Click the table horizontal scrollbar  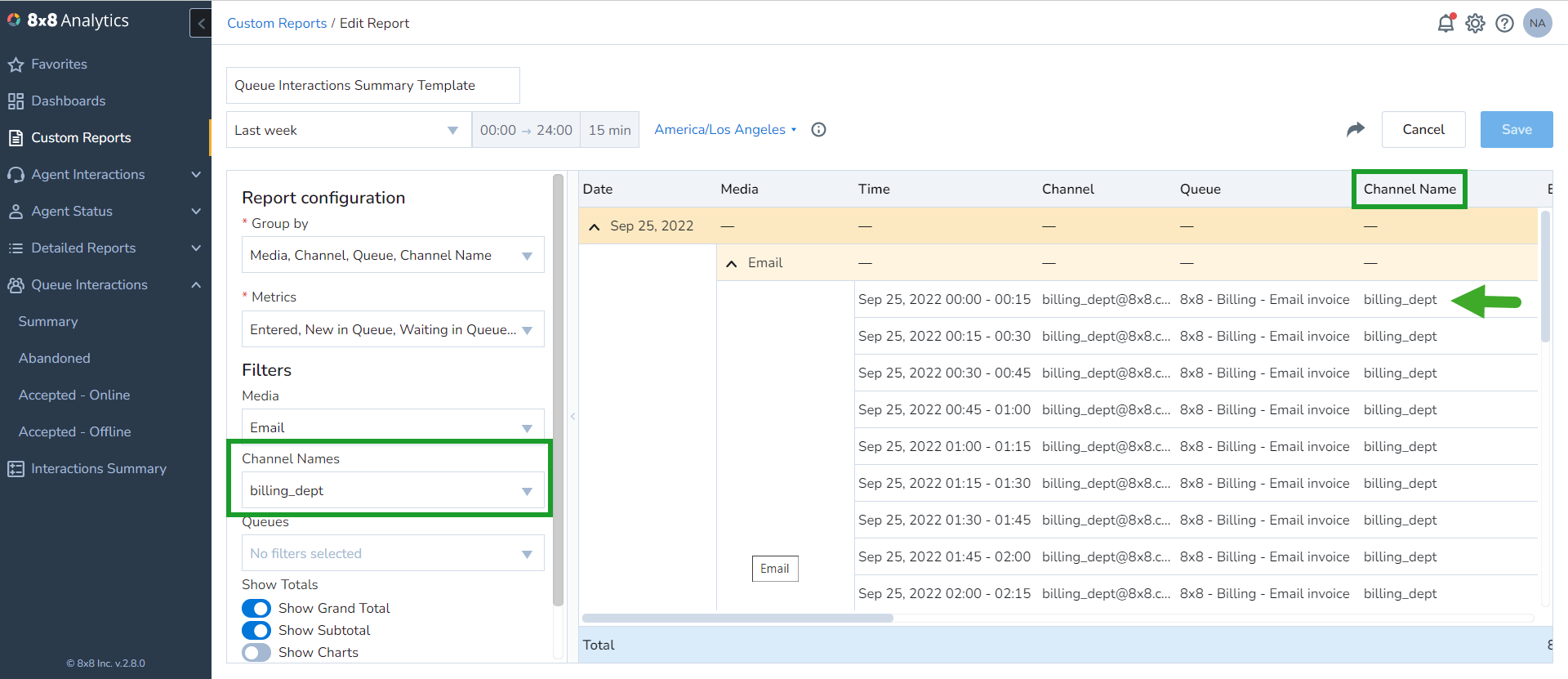coord(737,619)
